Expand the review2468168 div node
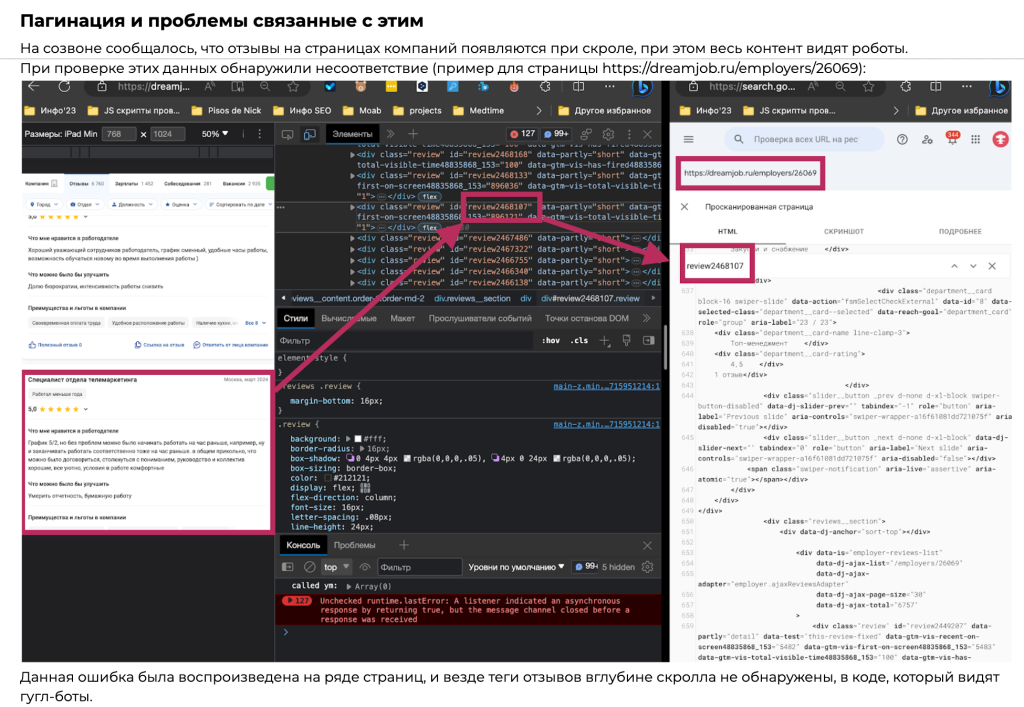1024x707 pixels. (x=353, y=155)
